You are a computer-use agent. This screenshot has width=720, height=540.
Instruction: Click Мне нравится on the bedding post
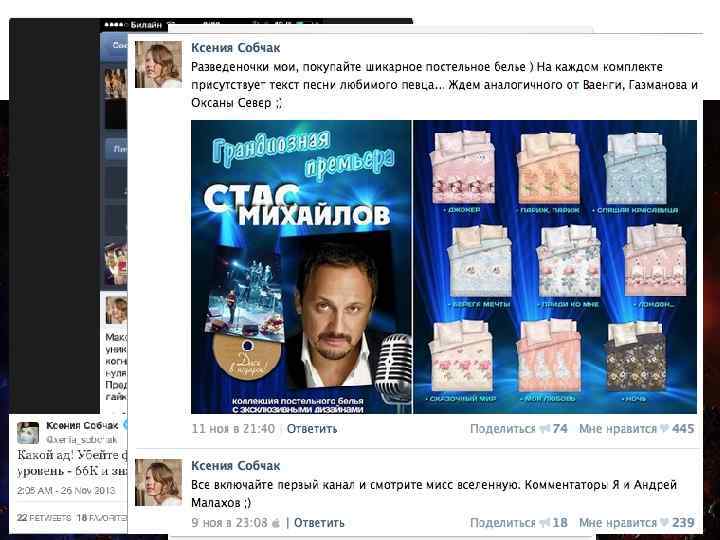[x=618, y=429]
